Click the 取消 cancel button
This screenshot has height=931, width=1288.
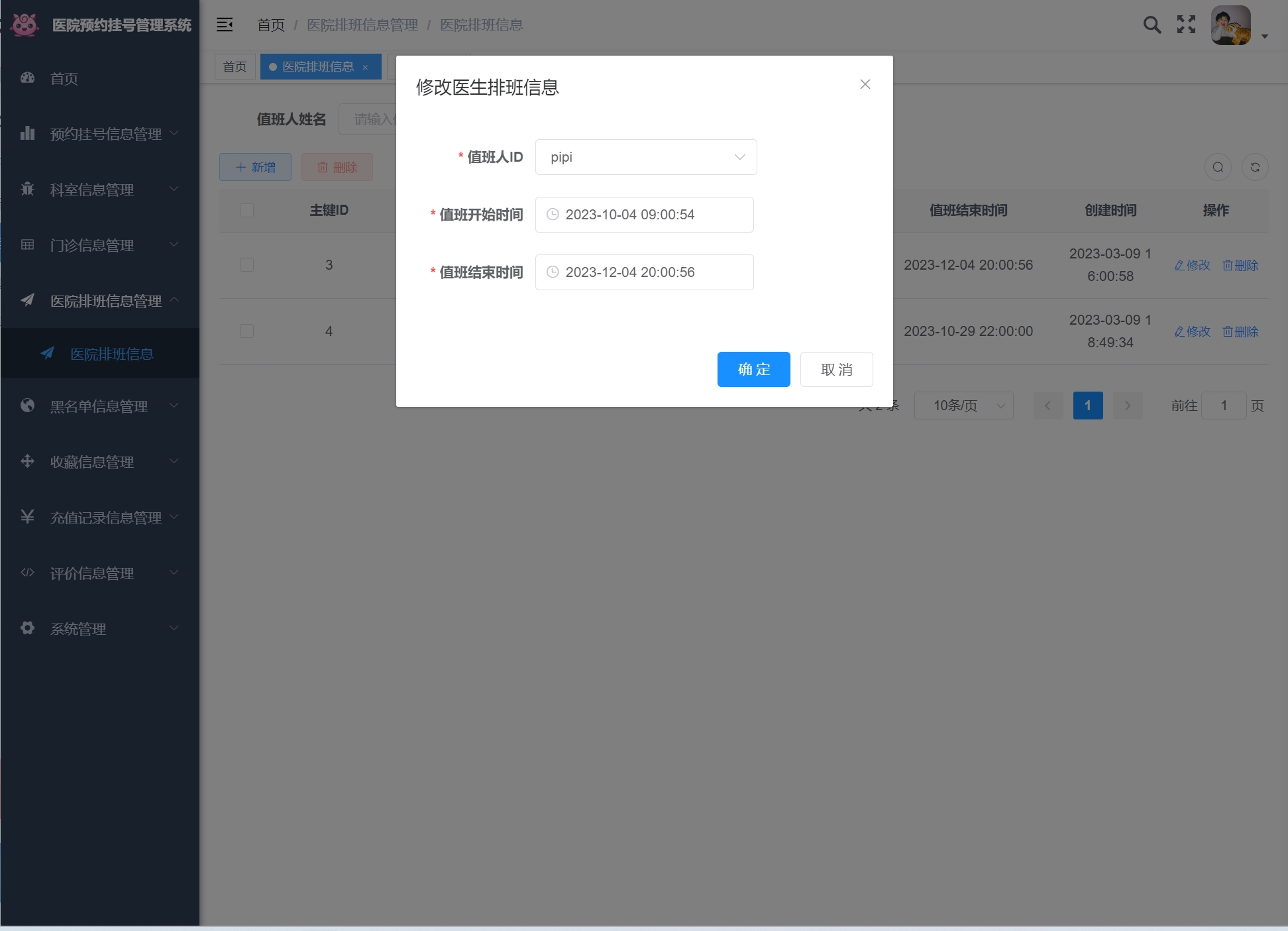(x=836, y=369)
